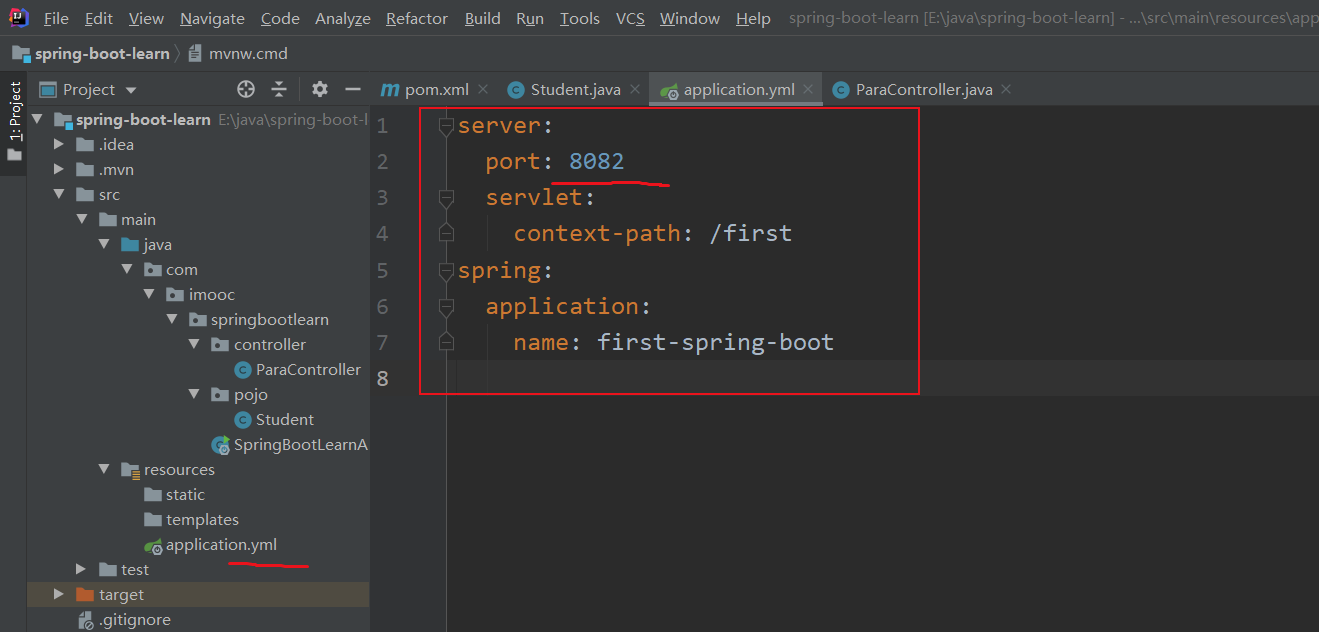
Task: Click mvnw.cmd breadcrumb in navigation bar
Action: click(240, 53)
